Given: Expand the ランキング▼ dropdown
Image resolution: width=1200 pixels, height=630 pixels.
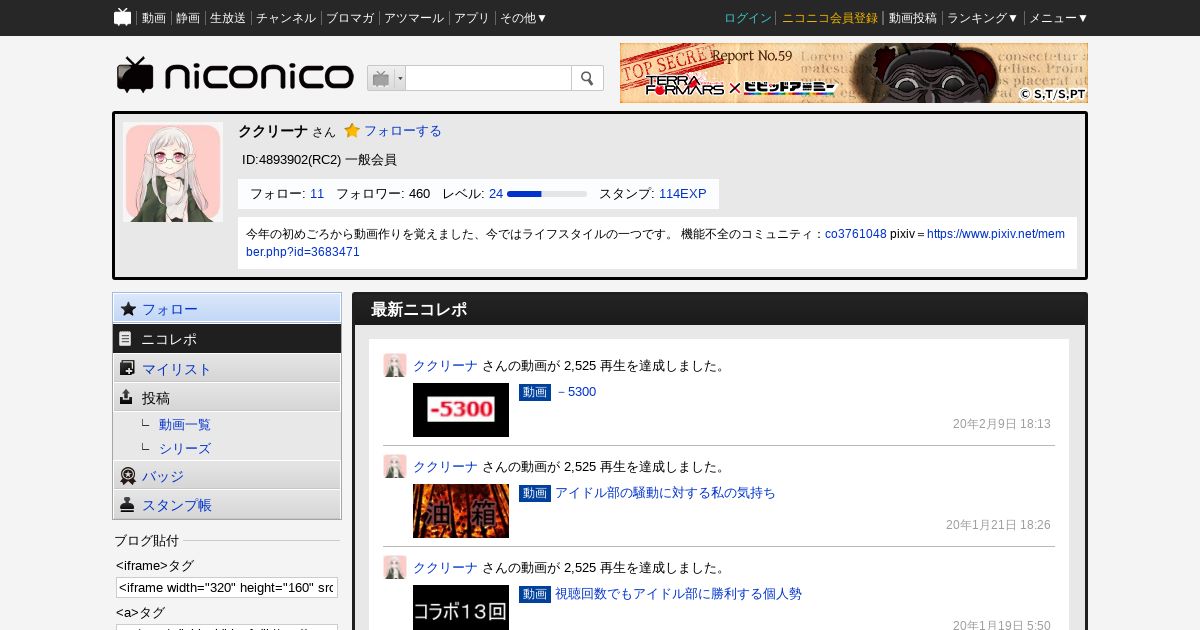Looking at the screenshot, I should [983, 18].
